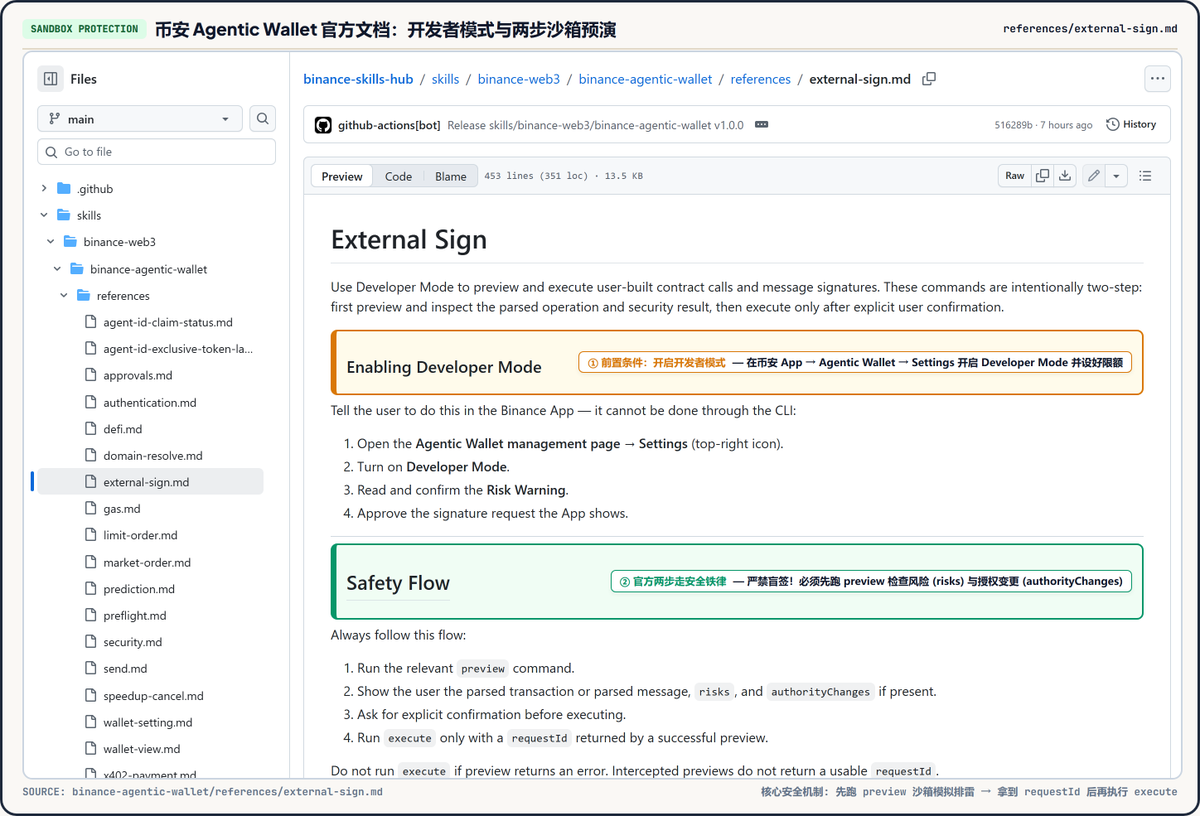Collapse the references folder chevron

coord(64,296)
